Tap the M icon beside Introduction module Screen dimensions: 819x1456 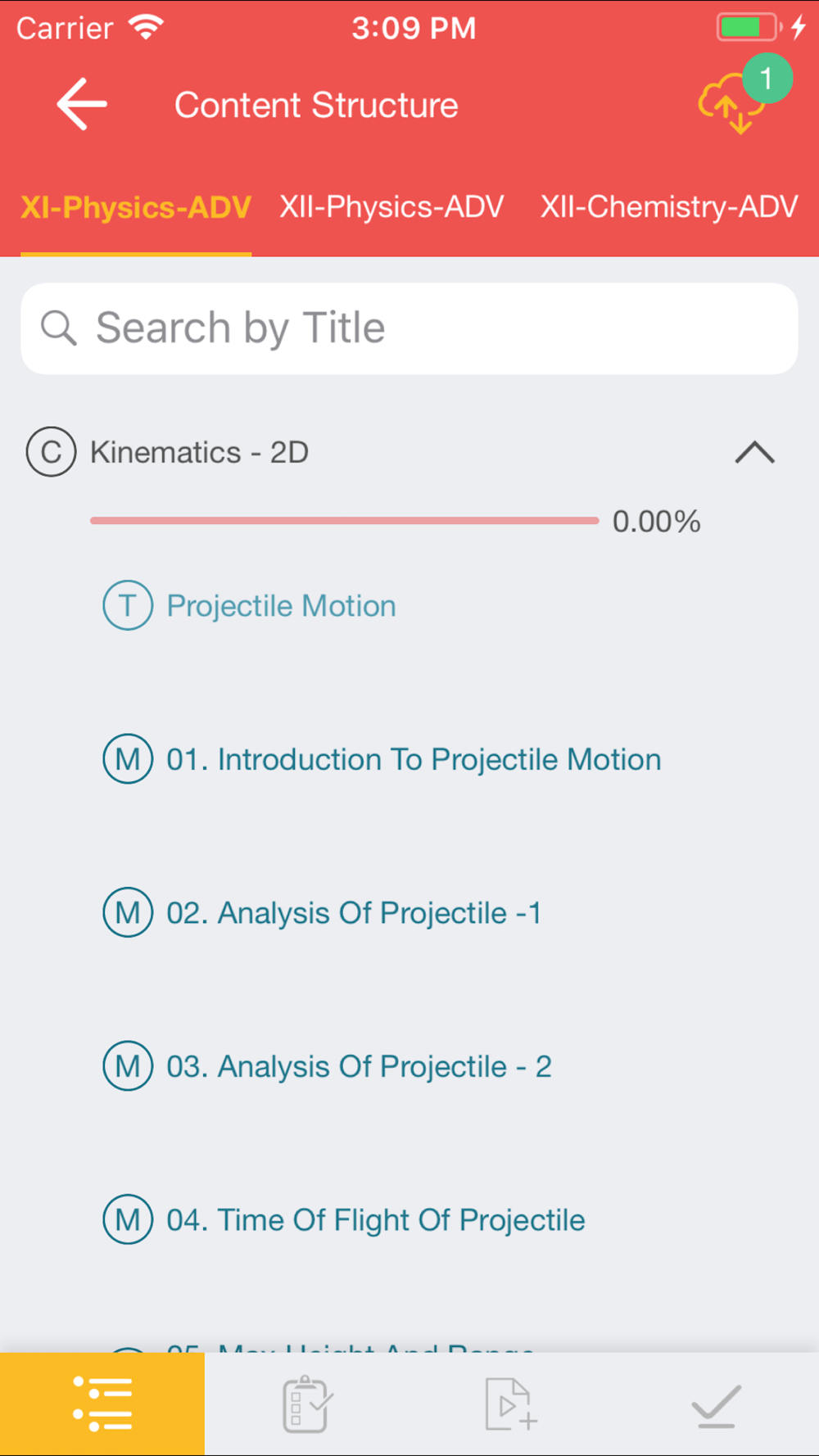pos(128,759)
